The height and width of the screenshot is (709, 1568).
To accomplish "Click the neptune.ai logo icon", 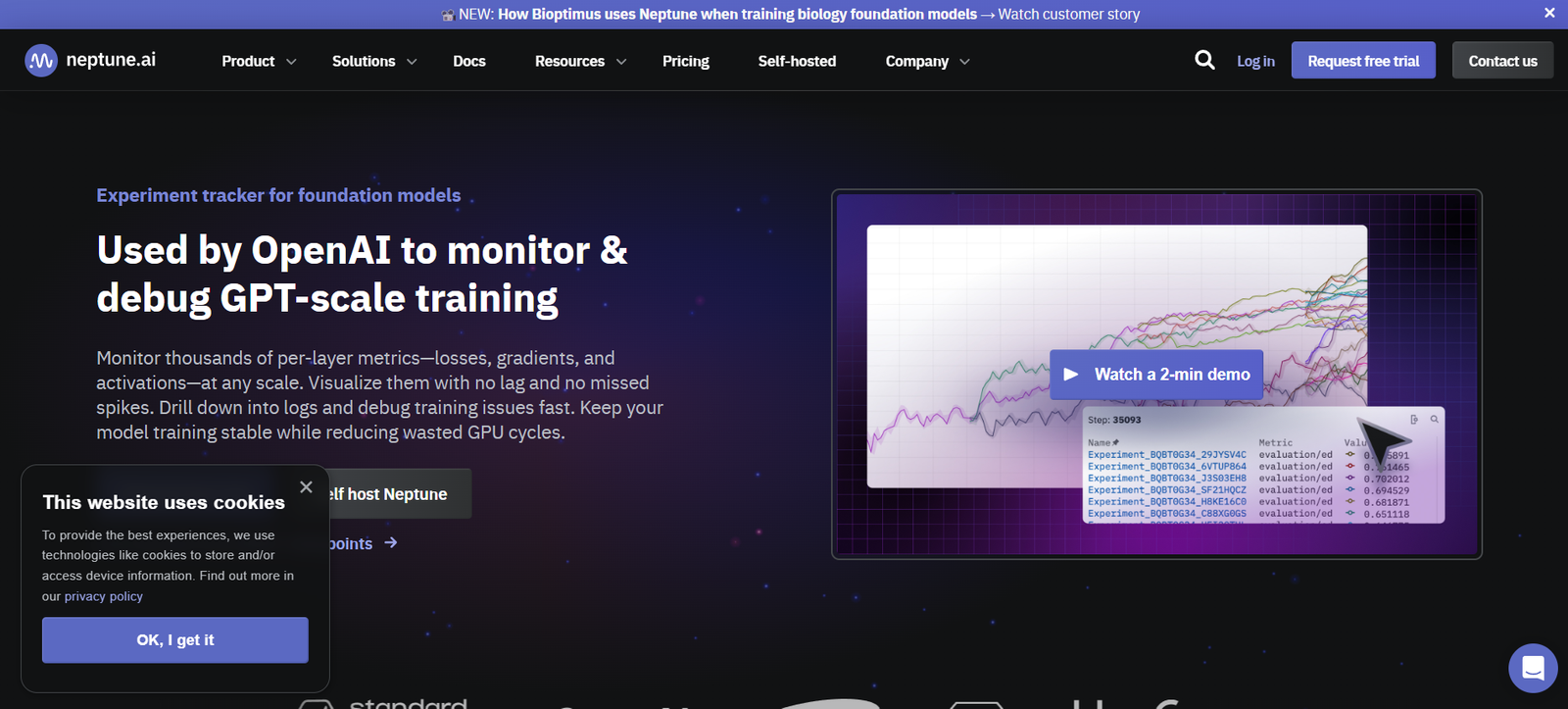I will 41,61.
